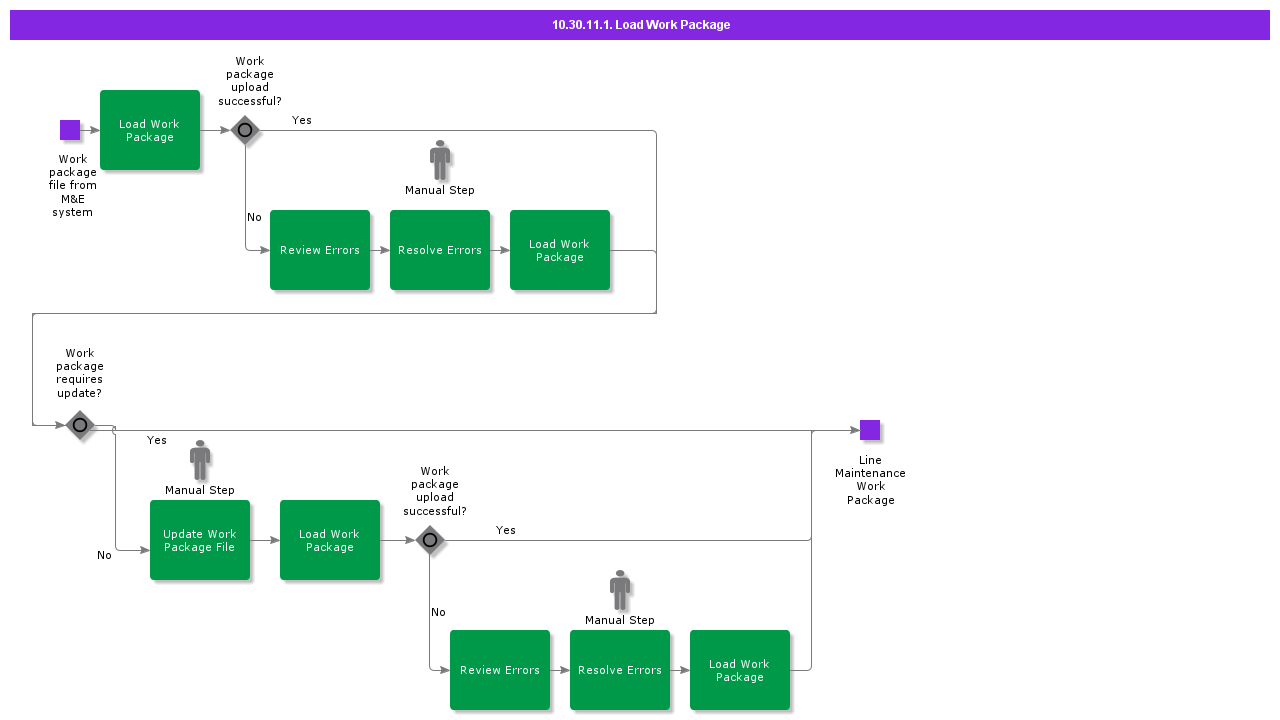Viewport: 1280px width, 720px height.
Task: Click the purple start event square
Action: click(70, 130)
